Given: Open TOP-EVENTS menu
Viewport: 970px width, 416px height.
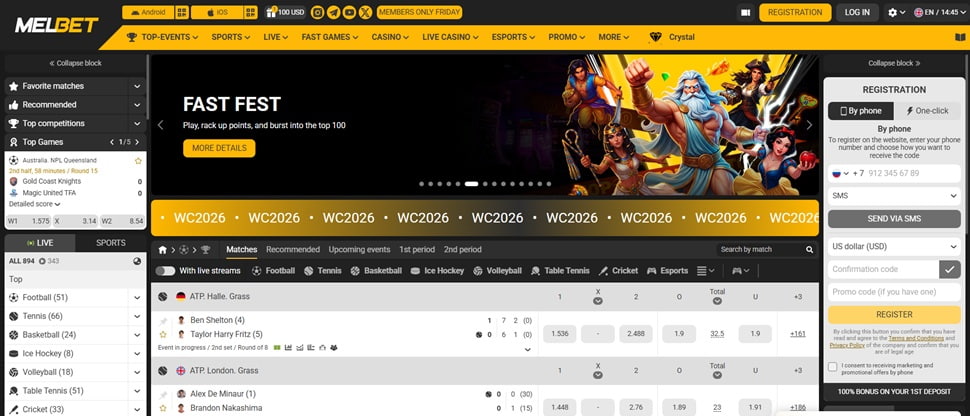Looking at the screenshot, I should tap(163, 37).
